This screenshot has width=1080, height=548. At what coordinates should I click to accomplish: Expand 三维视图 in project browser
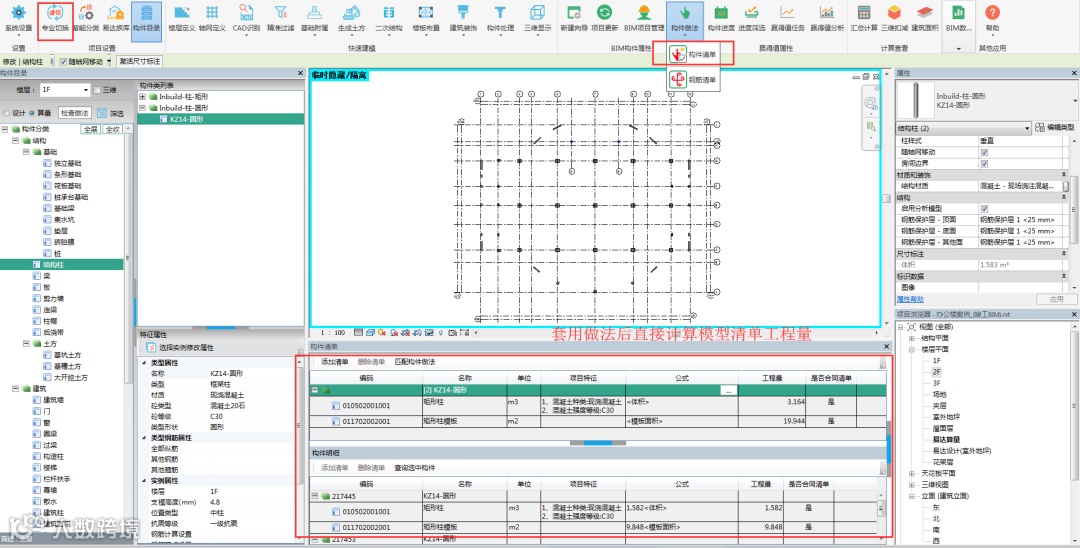(912, 485)
